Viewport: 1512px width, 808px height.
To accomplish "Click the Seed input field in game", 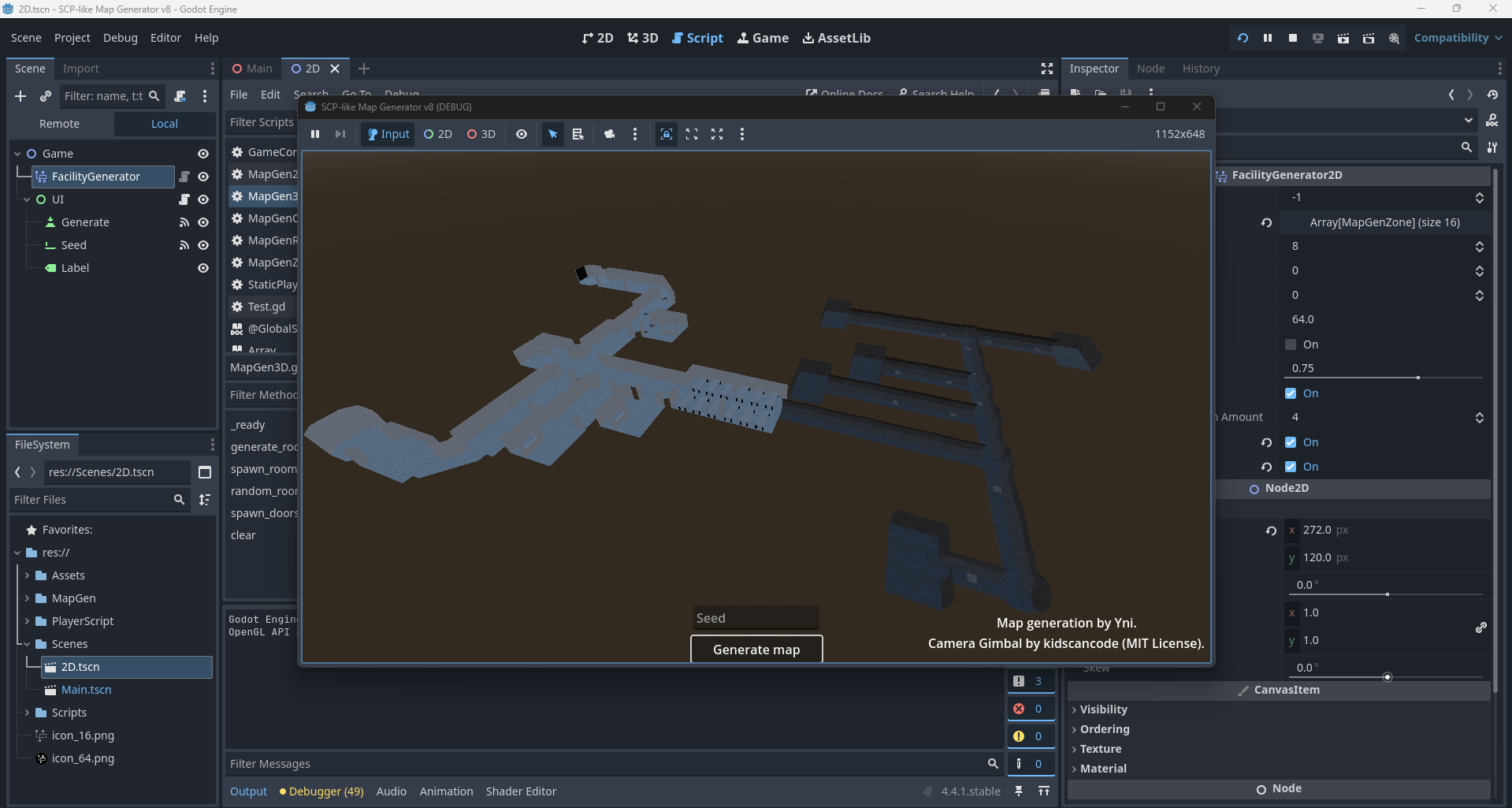I will point(756,618).
